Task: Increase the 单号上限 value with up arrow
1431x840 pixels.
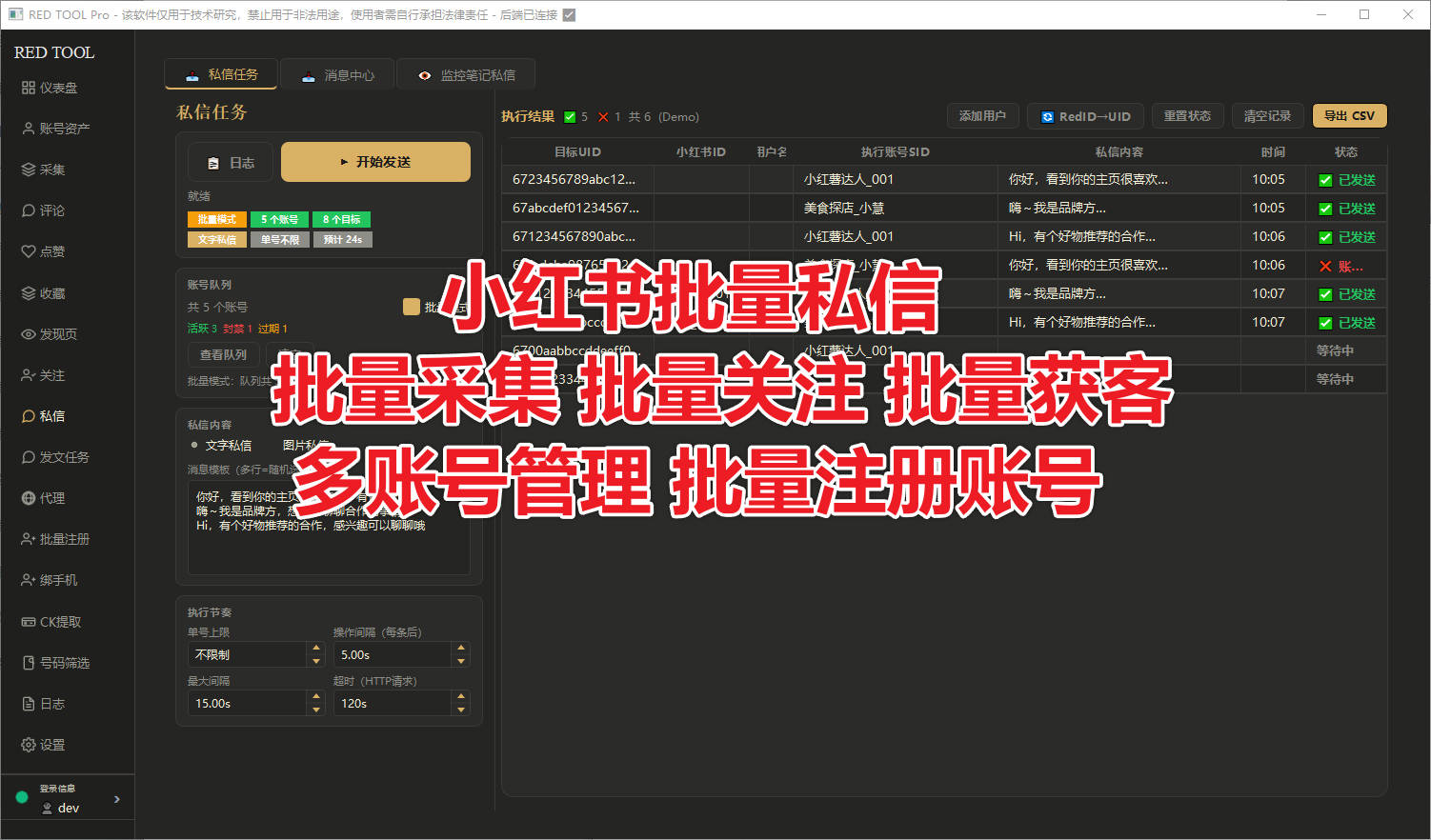Action: tap(317, 649)
